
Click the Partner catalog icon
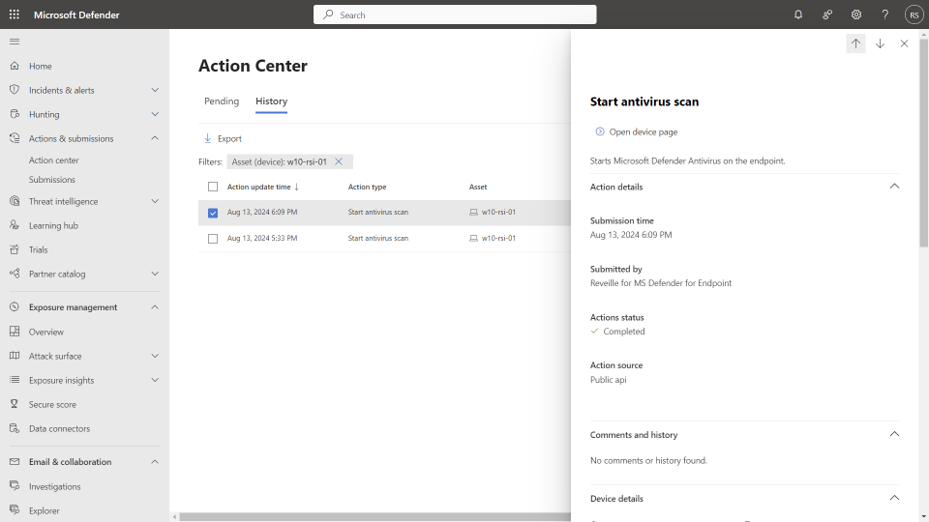(x=14, y=273)
